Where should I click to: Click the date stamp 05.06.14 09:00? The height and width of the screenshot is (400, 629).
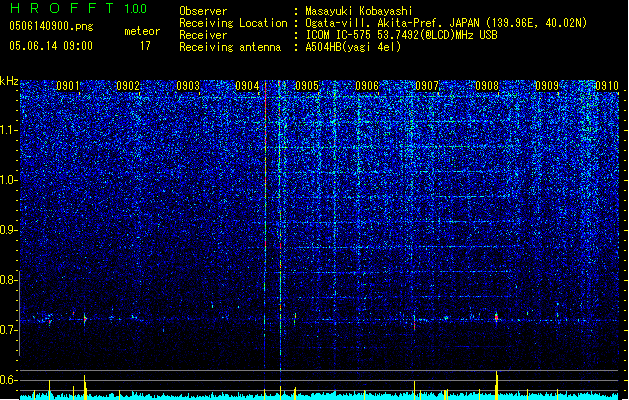click(51, 46)
